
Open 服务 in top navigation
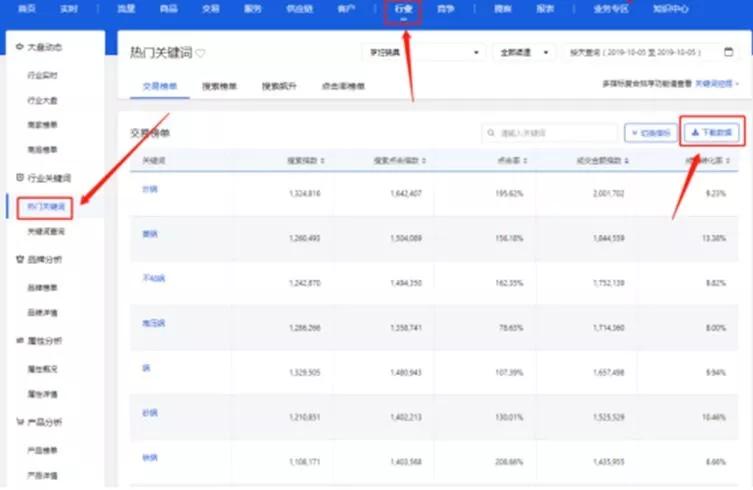click(x=253, y=9)
